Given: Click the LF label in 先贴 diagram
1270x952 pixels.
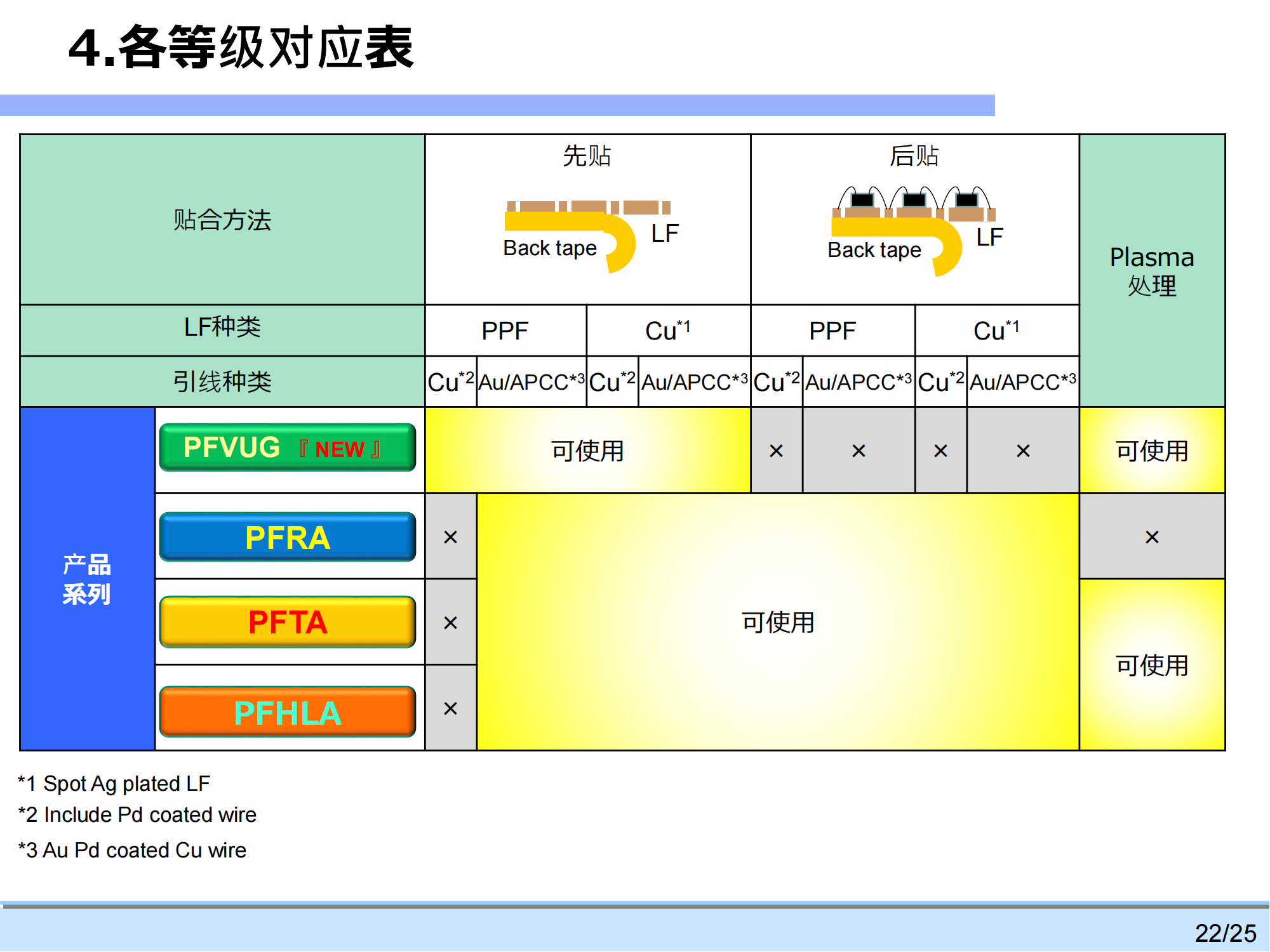Looking at the screenshot, I should (x=665, y=234).
